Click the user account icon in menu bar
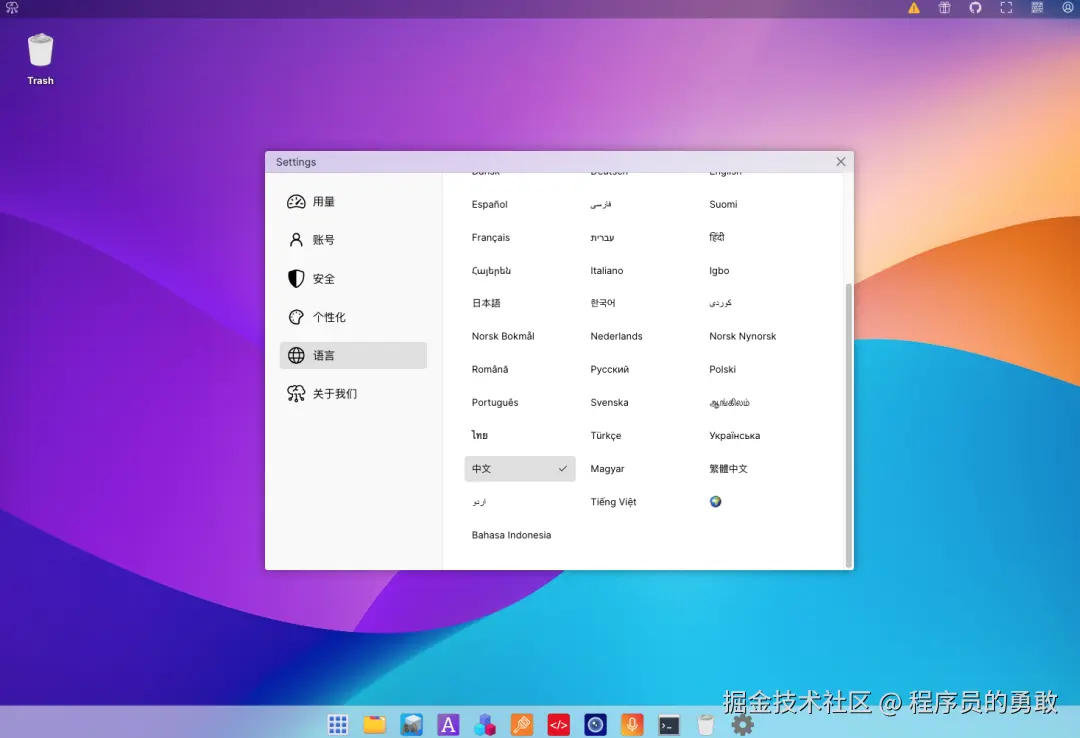This screenshot has height=738, width=1080. tap(1067, 7)
